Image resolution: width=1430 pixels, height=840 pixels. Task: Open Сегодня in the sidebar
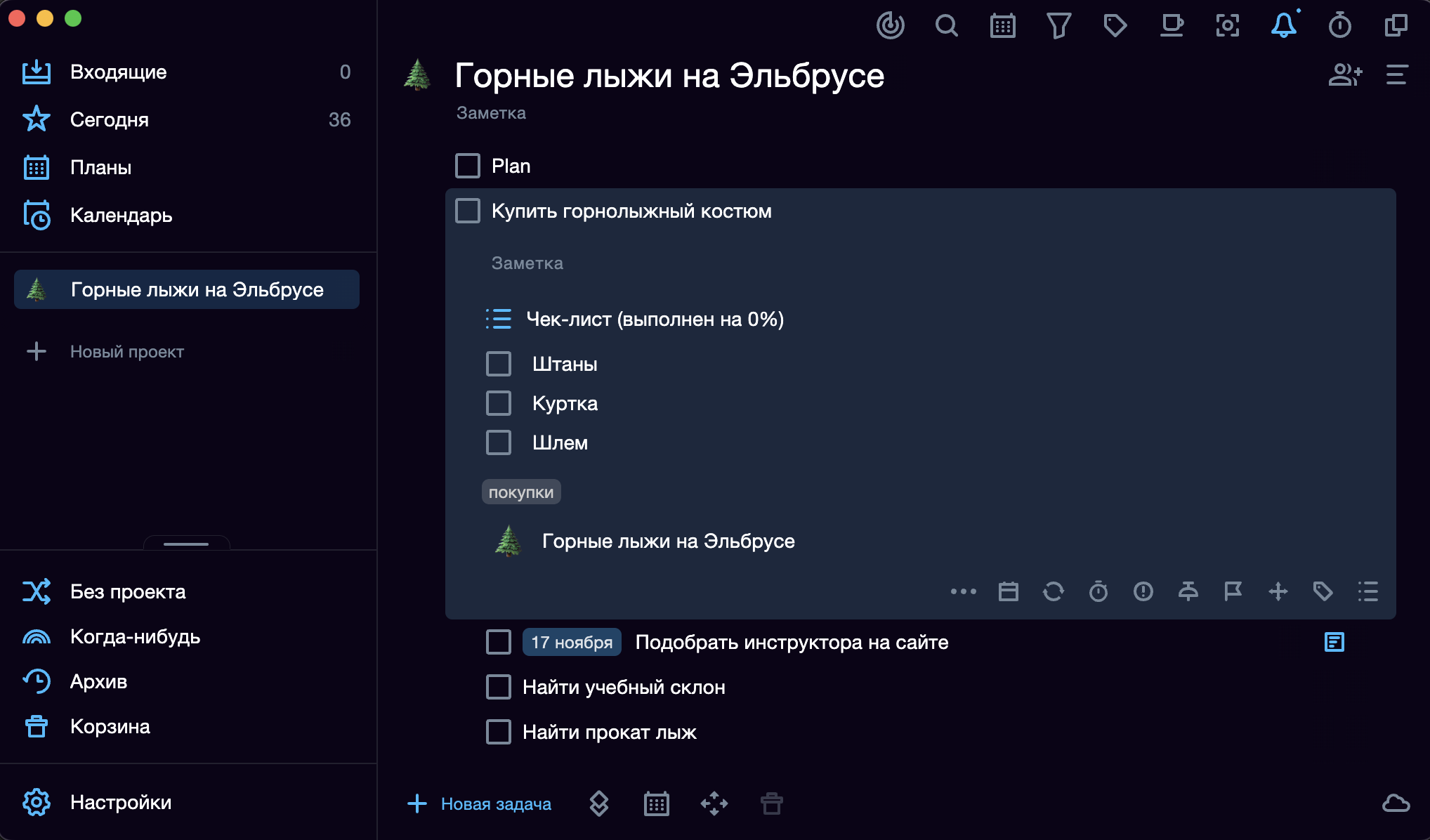(187, 119)
